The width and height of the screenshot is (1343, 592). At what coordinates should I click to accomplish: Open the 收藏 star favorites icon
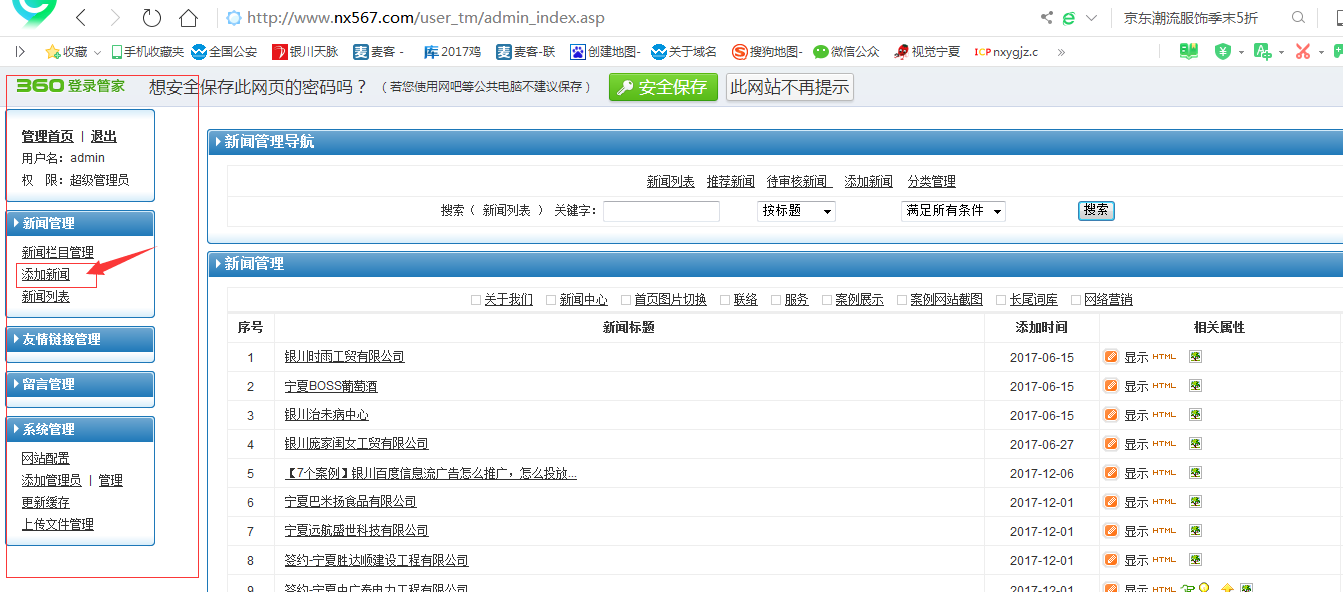coord(53,52)
